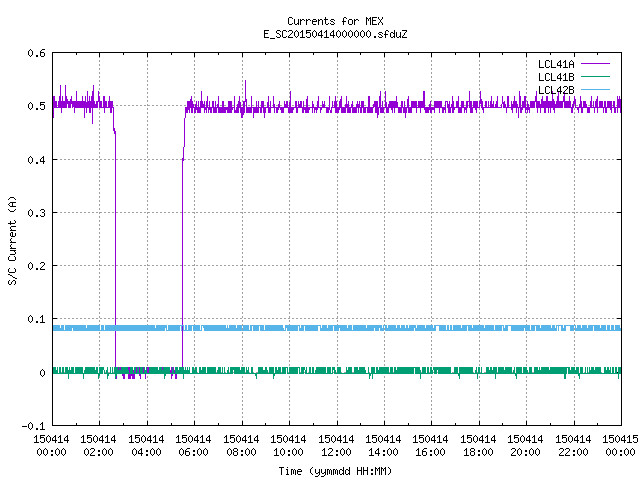Click the x-axis label 'Time (yymmdd HH:MM)'
The image size is (640, 480).
(335, 471)
